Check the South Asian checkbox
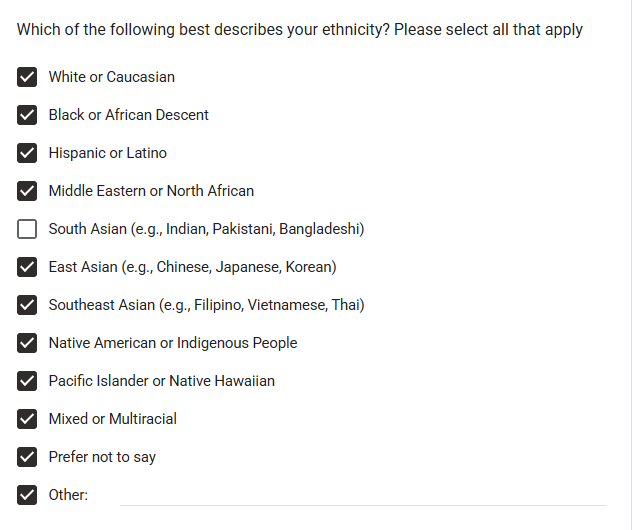Screen dimensions: 632x530 click(27, 229)
